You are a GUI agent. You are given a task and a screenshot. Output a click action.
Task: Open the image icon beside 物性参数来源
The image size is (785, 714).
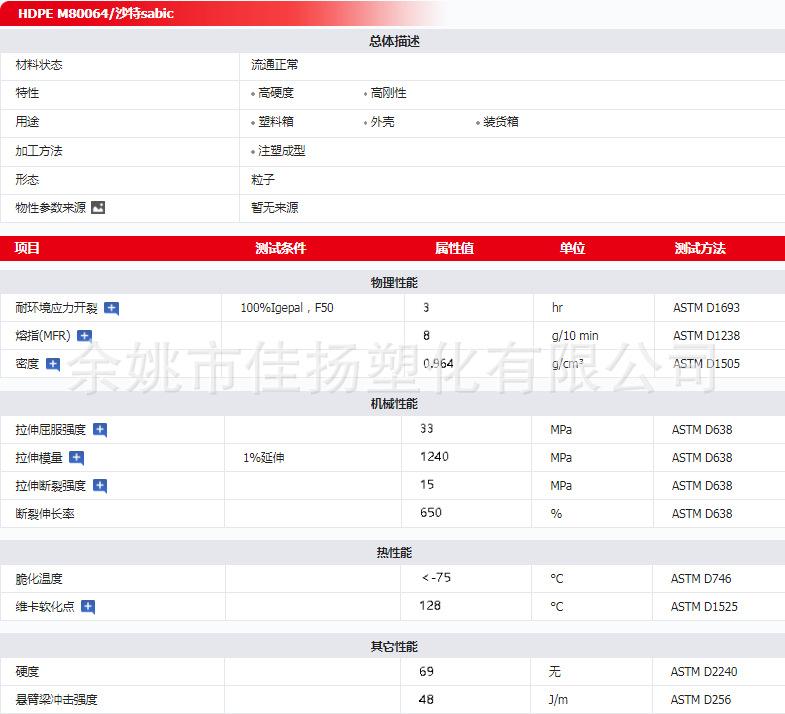tap(98, 208)
